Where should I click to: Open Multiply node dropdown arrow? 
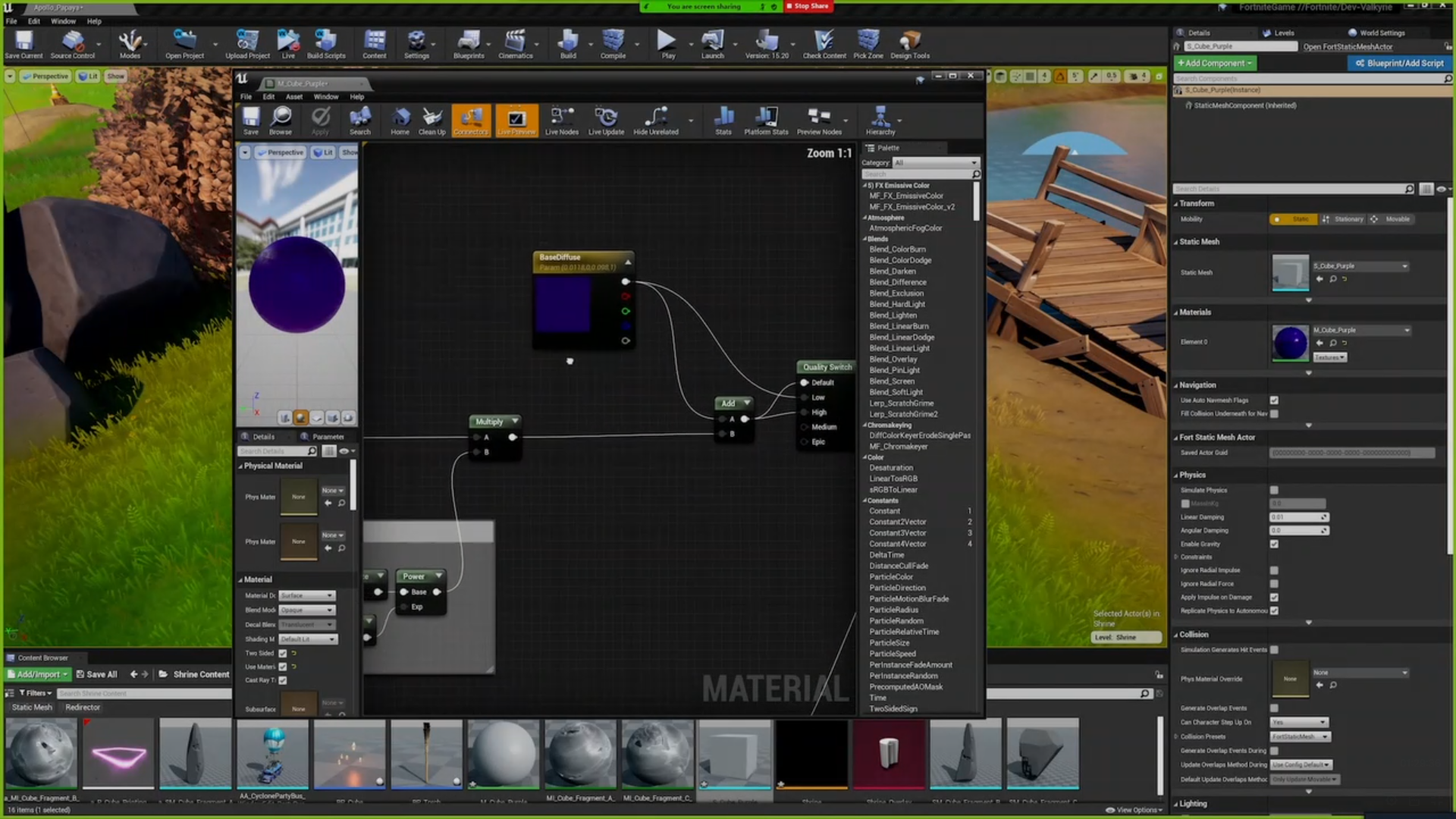515,421
